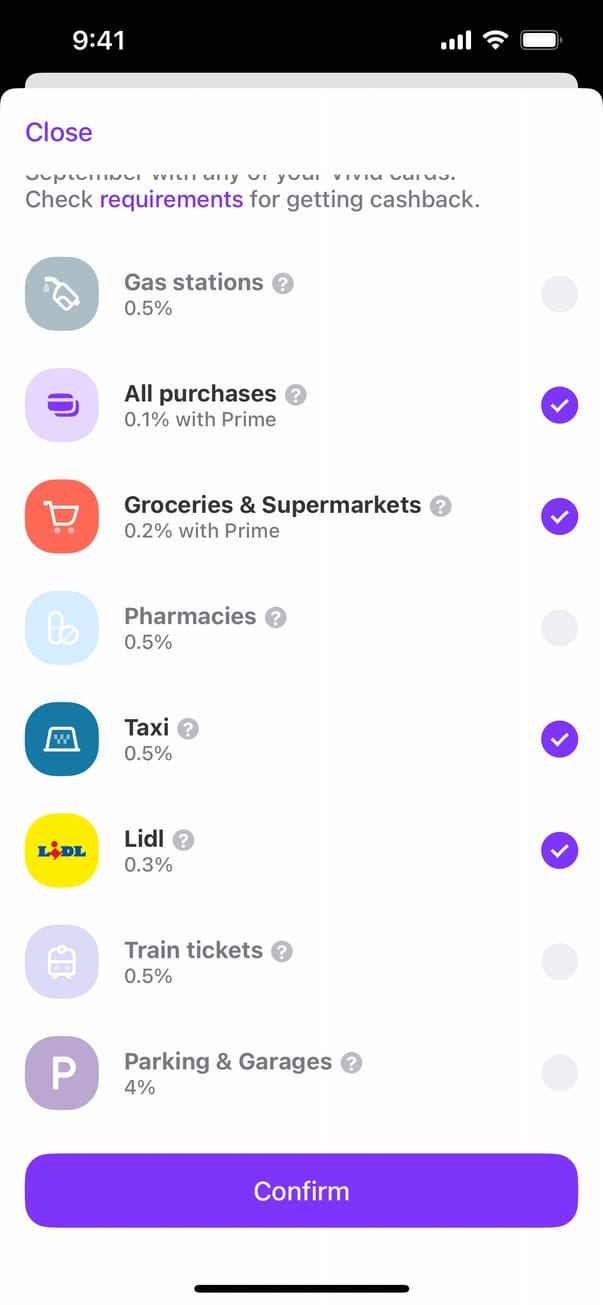Screen dimensions: 603x1305
Task: Tap the All purchases cards icon
Action: 61,405
